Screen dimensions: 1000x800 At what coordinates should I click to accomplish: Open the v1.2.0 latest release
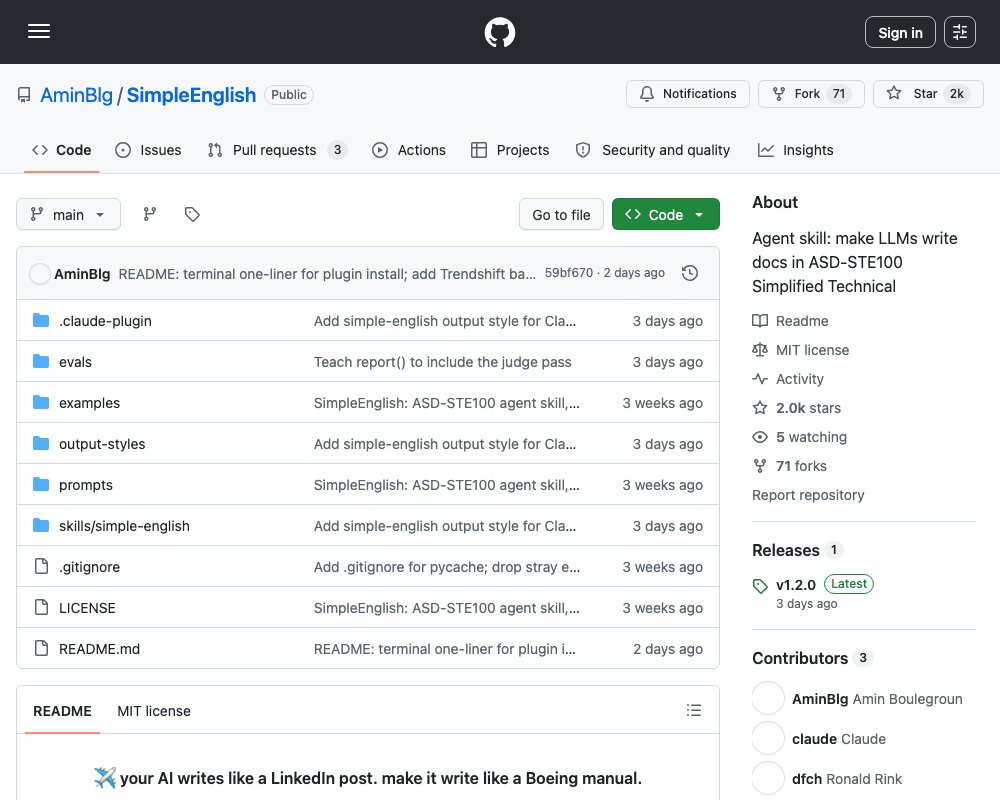(795, 585)
